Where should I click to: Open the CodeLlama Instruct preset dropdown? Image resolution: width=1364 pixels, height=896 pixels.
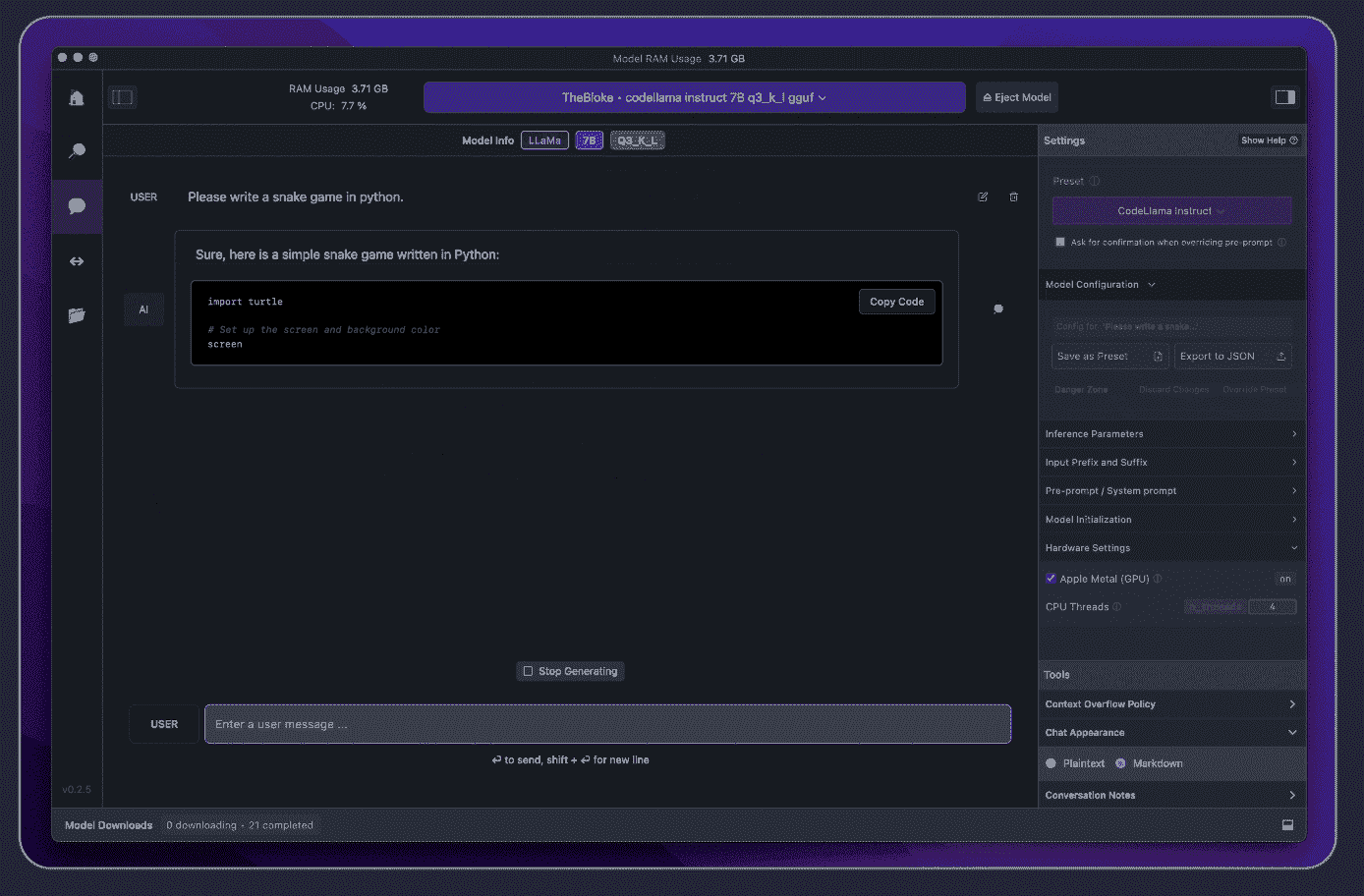1171,210
